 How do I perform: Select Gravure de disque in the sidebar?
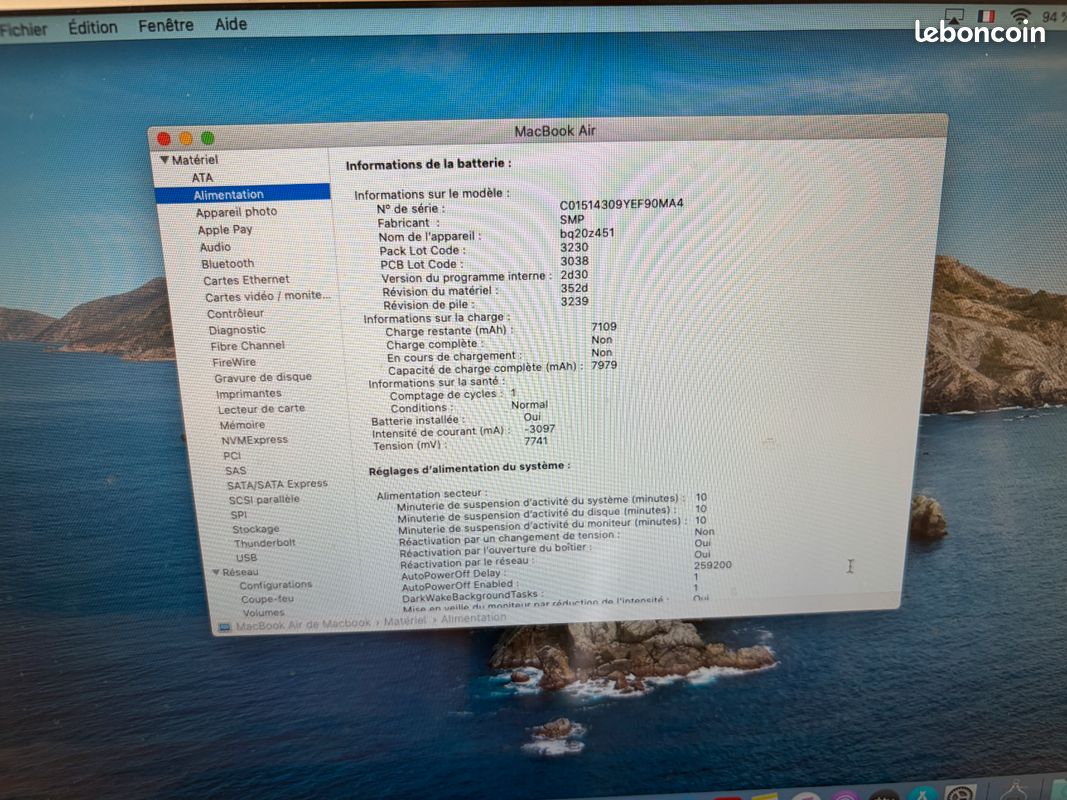263,378
